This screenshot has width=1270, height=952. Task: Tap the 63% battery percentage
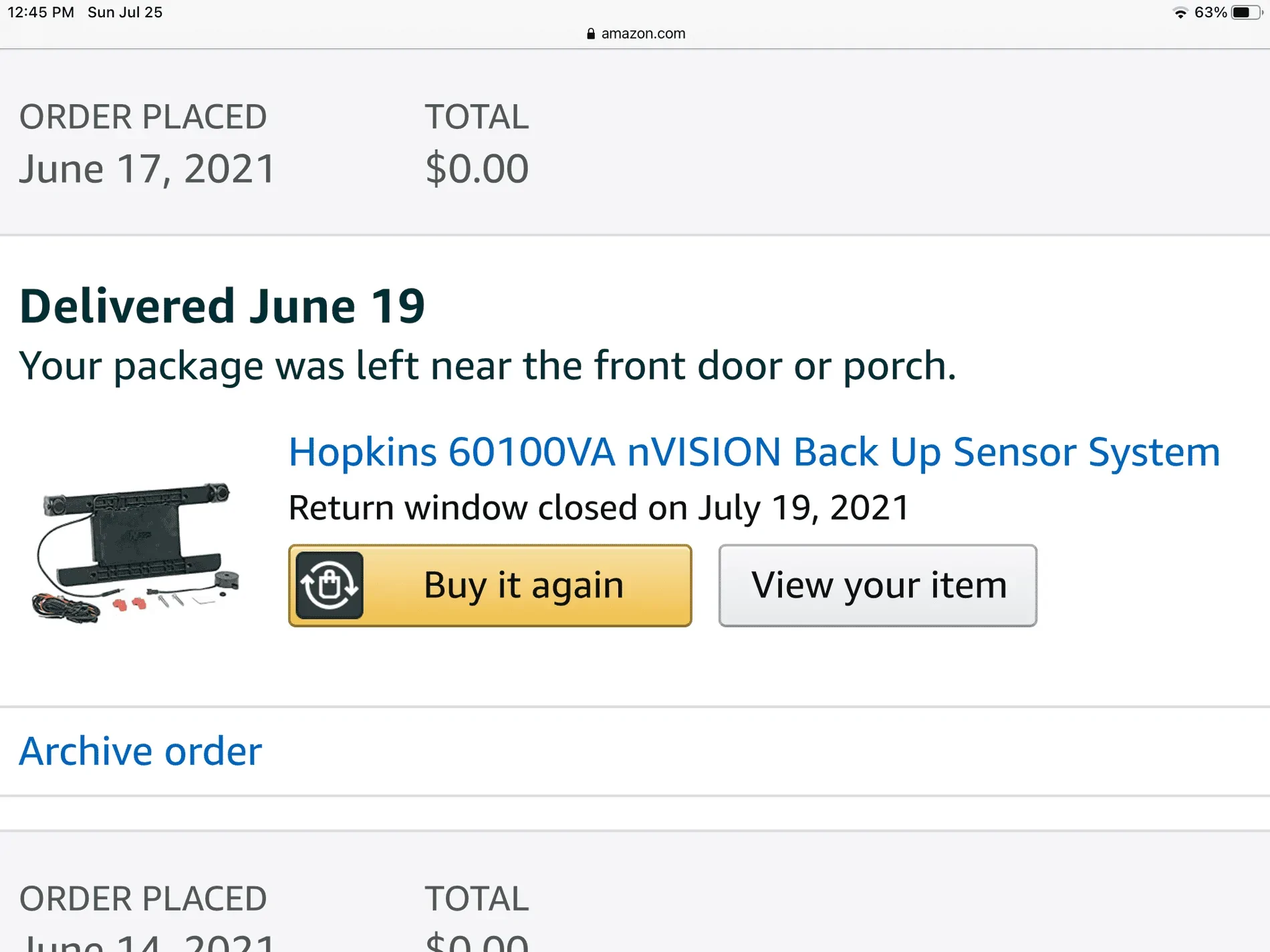point(1210,13)
